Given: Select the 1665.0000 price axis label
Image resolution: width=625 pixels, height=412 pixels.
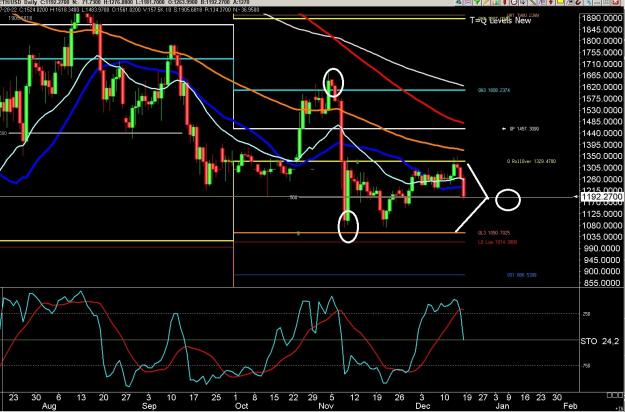Looking at the screenshot, I should [x=602, y=76].
